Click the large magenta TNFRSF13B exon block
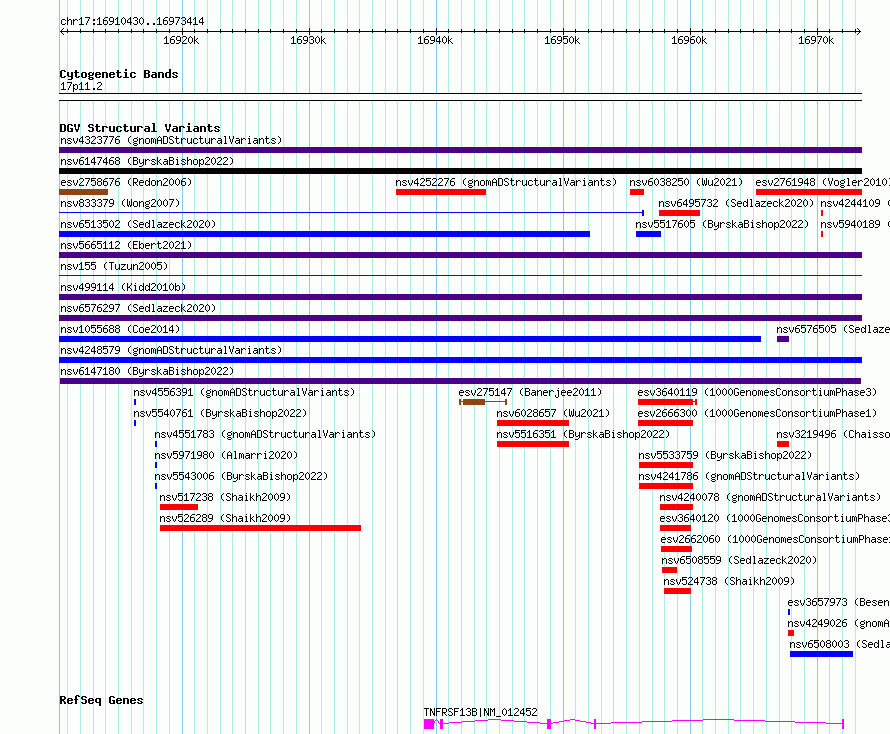This screenshot has width=890, height=734. [429, 724]
